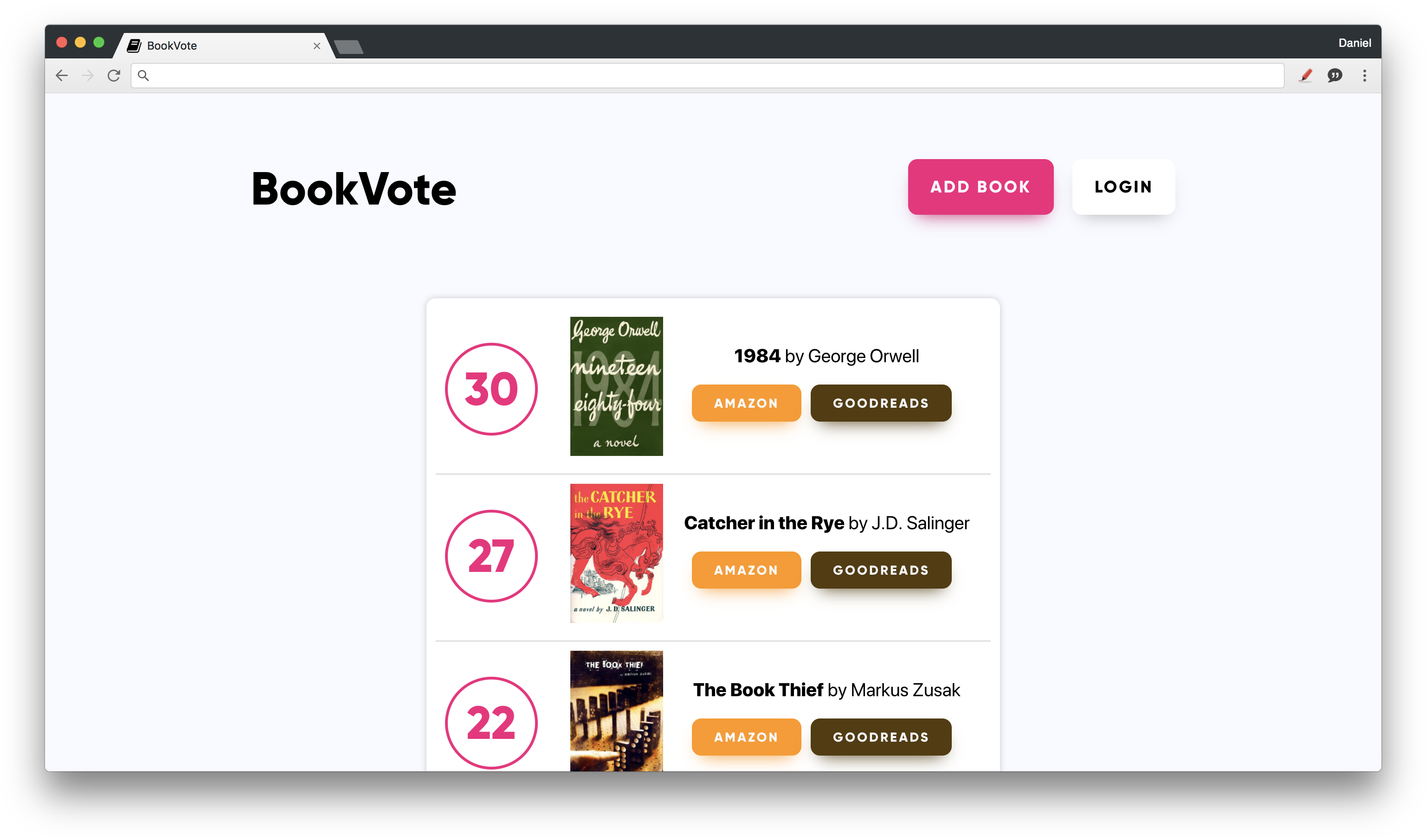Focus the browser address bar
The height and width of the screenshot is (840, 1426).
click(x=708, y=75)
